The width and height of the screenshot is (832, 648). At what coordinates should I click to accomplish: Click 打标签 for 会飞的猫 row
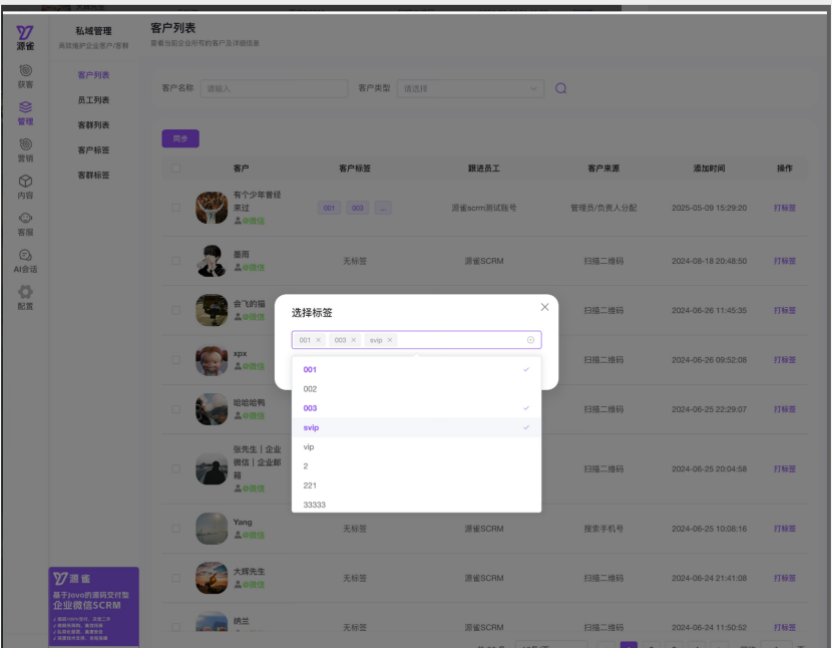(784, 310)
